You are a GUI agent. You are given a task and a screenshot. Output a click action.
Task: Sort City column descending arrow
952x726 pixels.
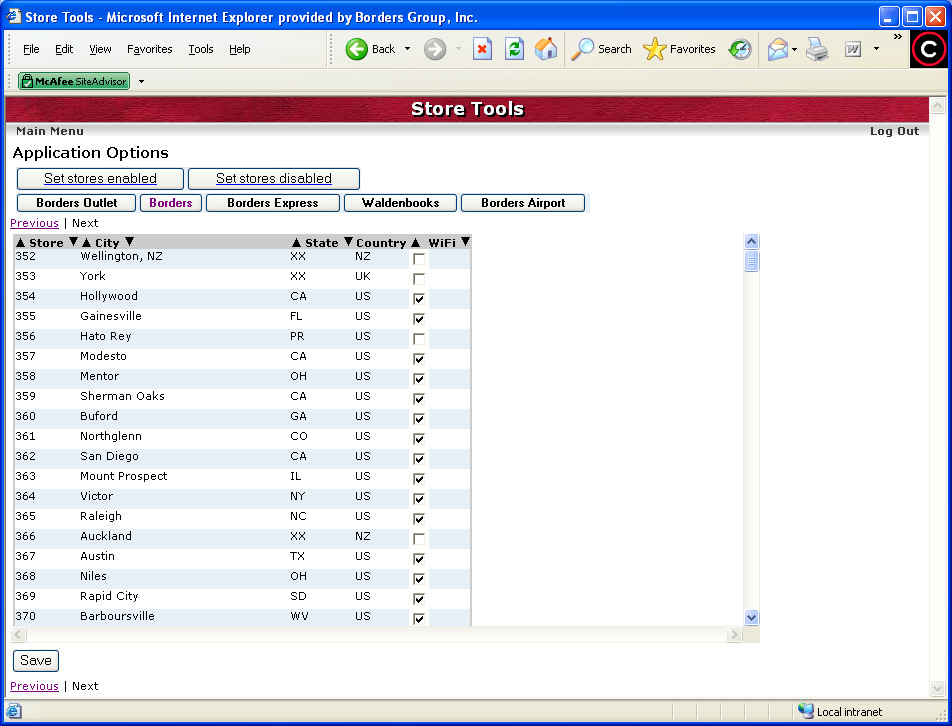129,242
